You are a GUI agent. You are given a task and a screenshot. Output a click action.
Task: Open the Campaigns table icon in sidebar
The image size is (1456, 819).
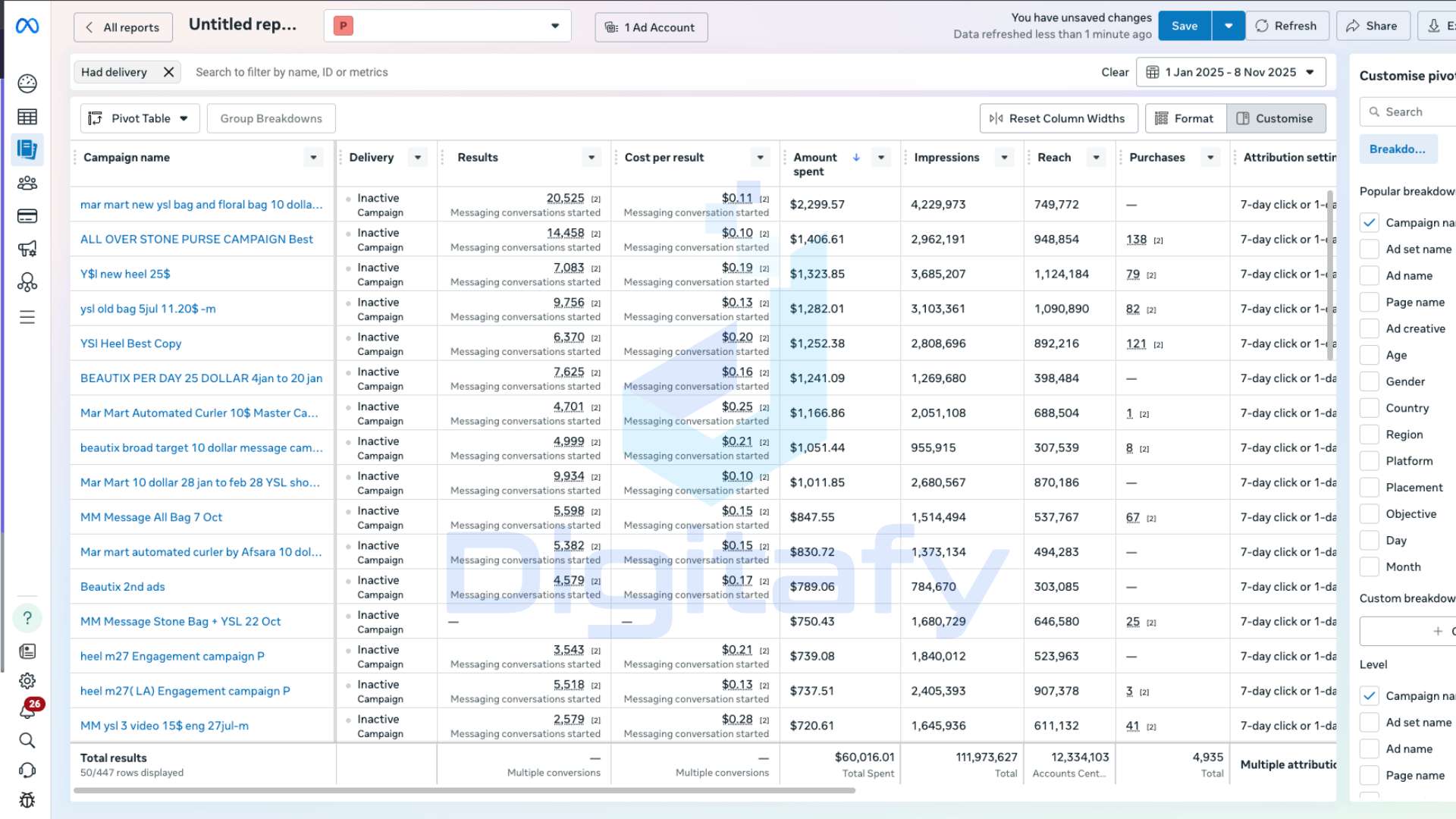pyautogui.click(x=27, y=117)
